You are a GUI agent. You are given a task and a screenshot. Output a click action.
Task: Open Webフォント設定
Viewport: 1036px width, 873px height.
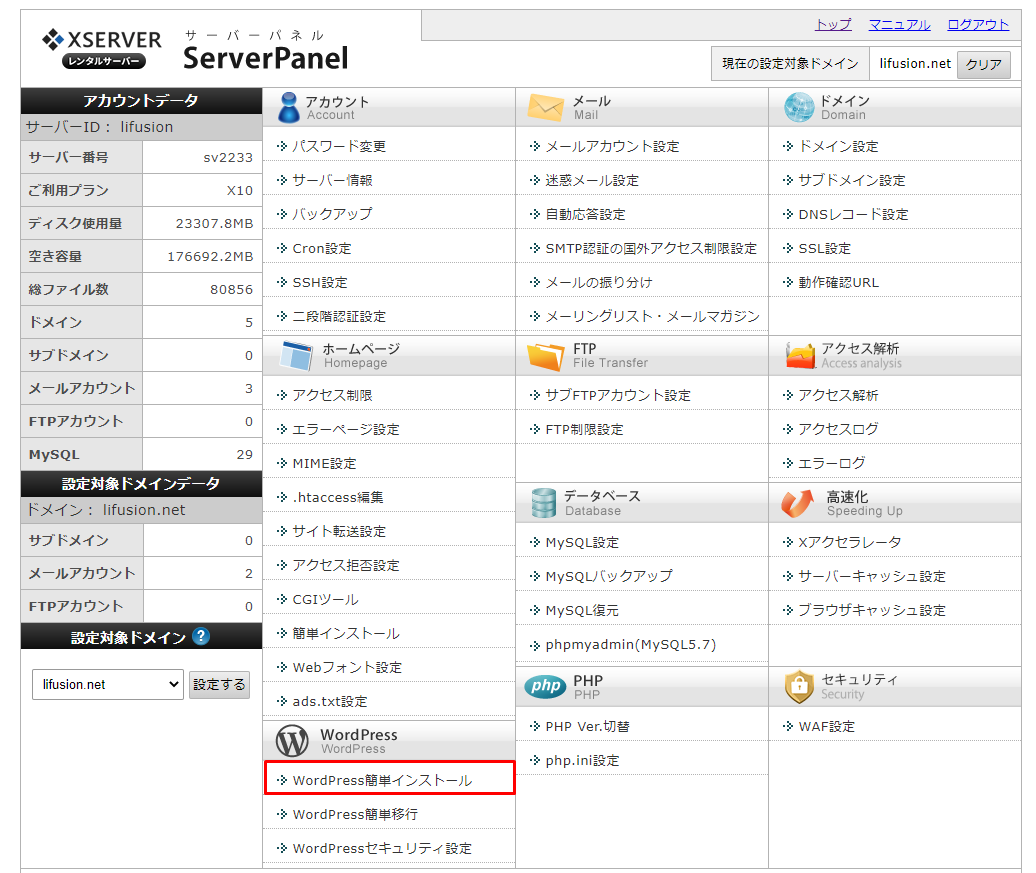click(347, 667)
